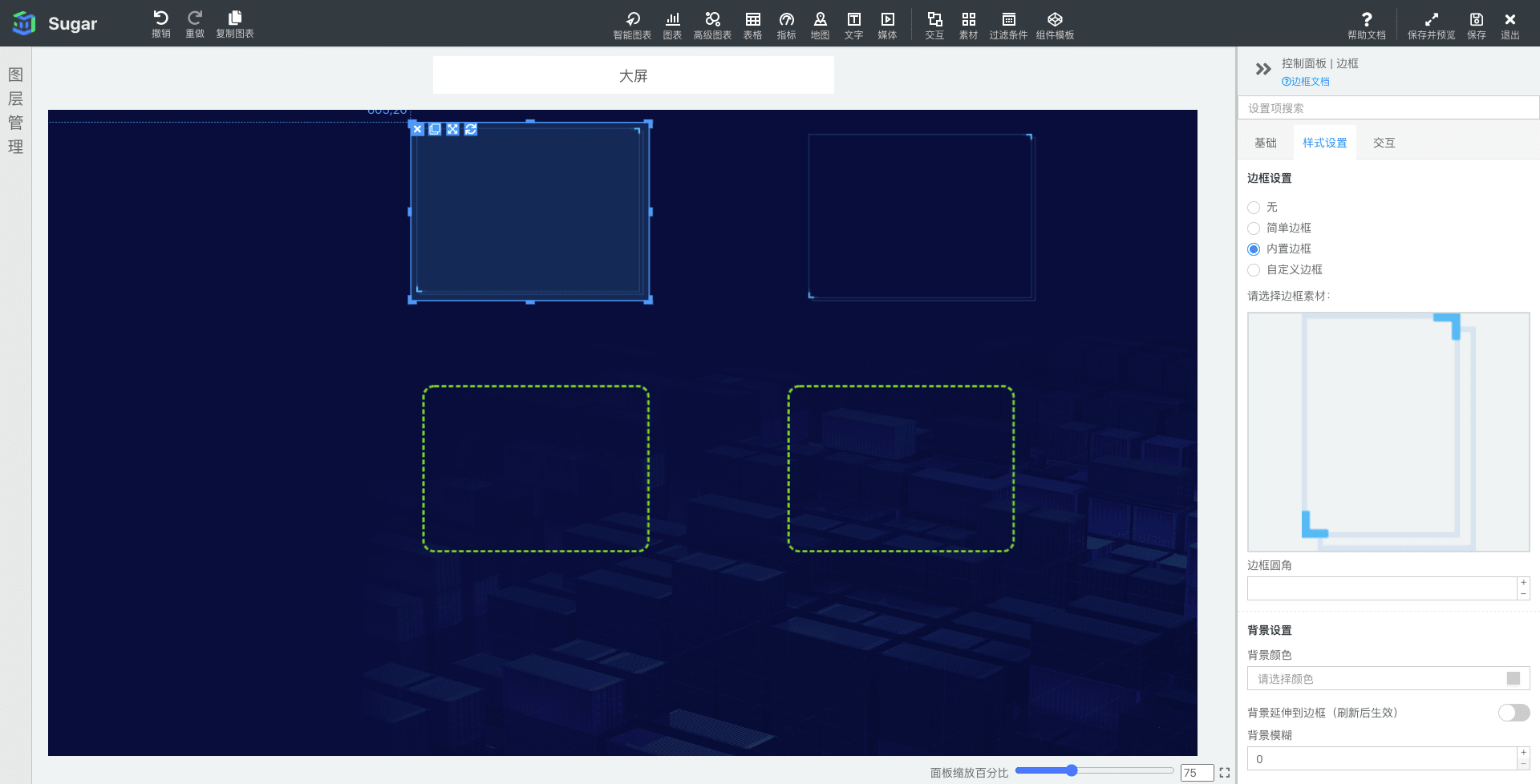This screenshot has width=1540, height=784.
Task: Open the 文字 text component menu
Action: click(x=853, y=26)
